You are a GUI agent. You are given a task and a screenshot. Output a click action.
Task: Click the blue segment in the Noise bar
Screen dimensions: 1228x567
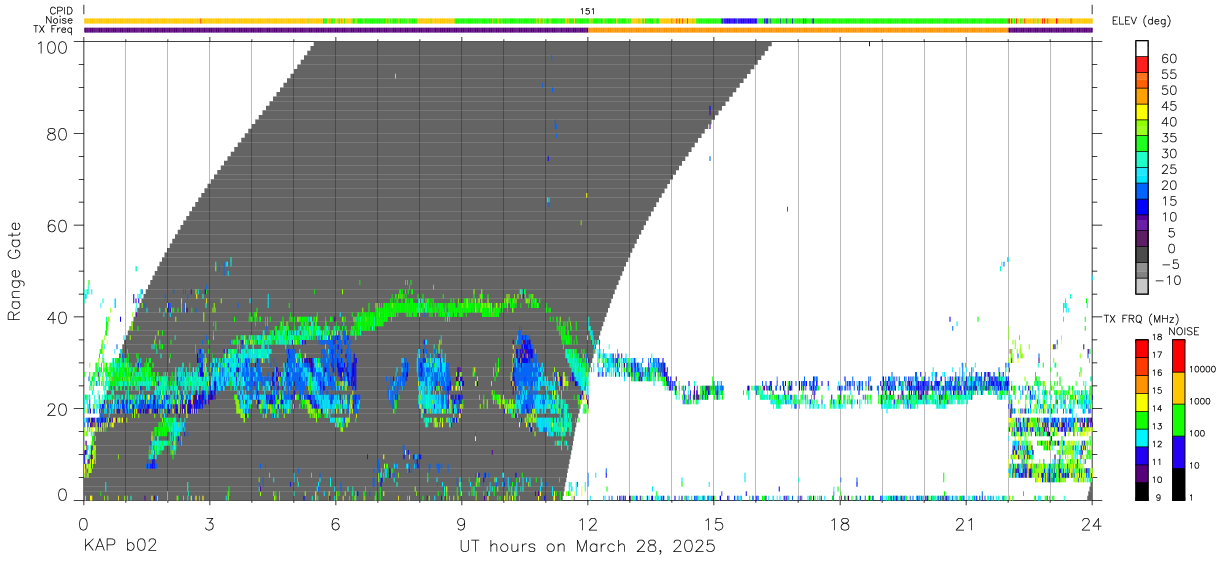(x=738, y=20)
